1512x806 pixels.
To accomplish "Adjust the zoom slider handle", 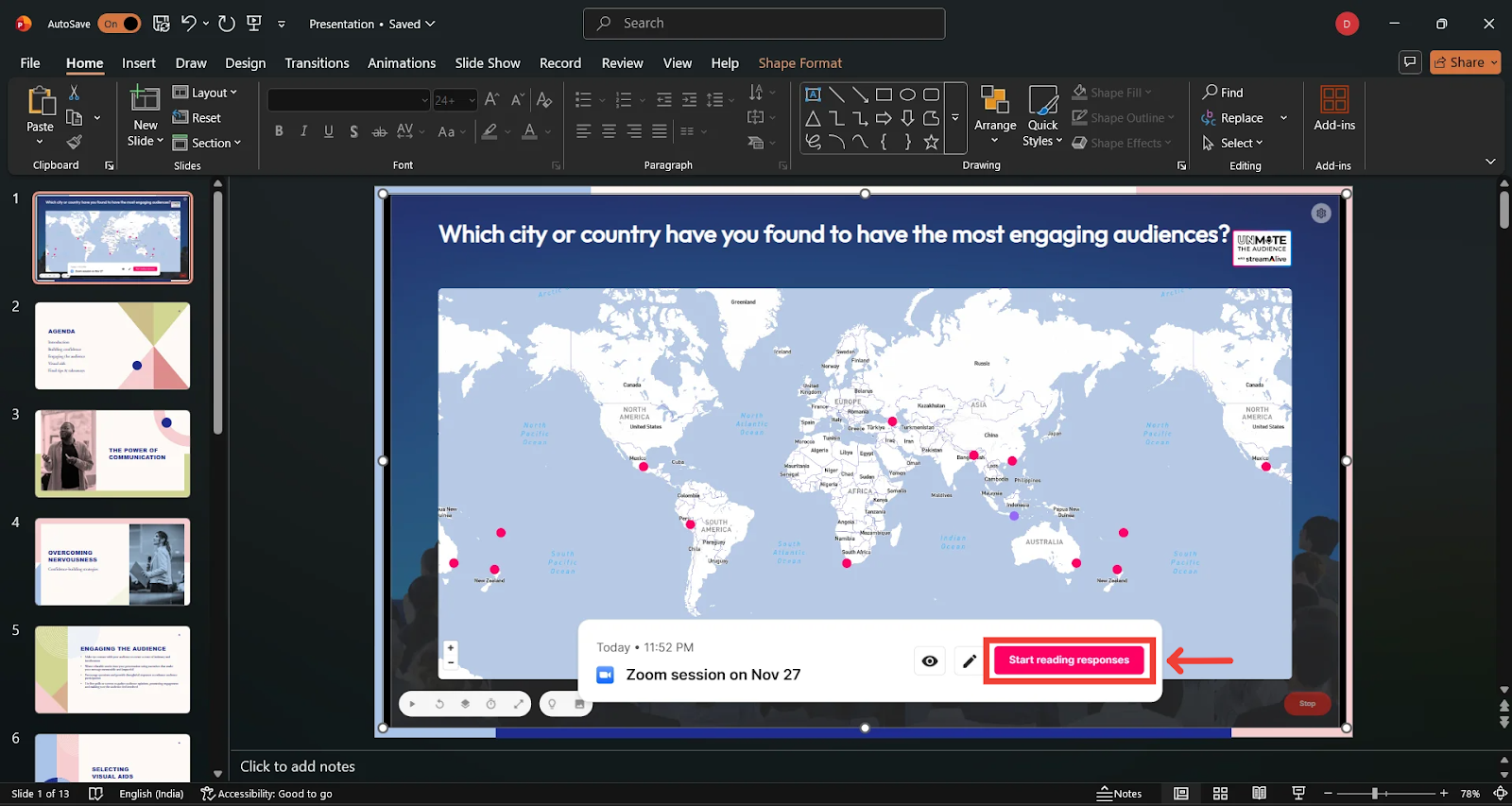I will coord(1375,794).
